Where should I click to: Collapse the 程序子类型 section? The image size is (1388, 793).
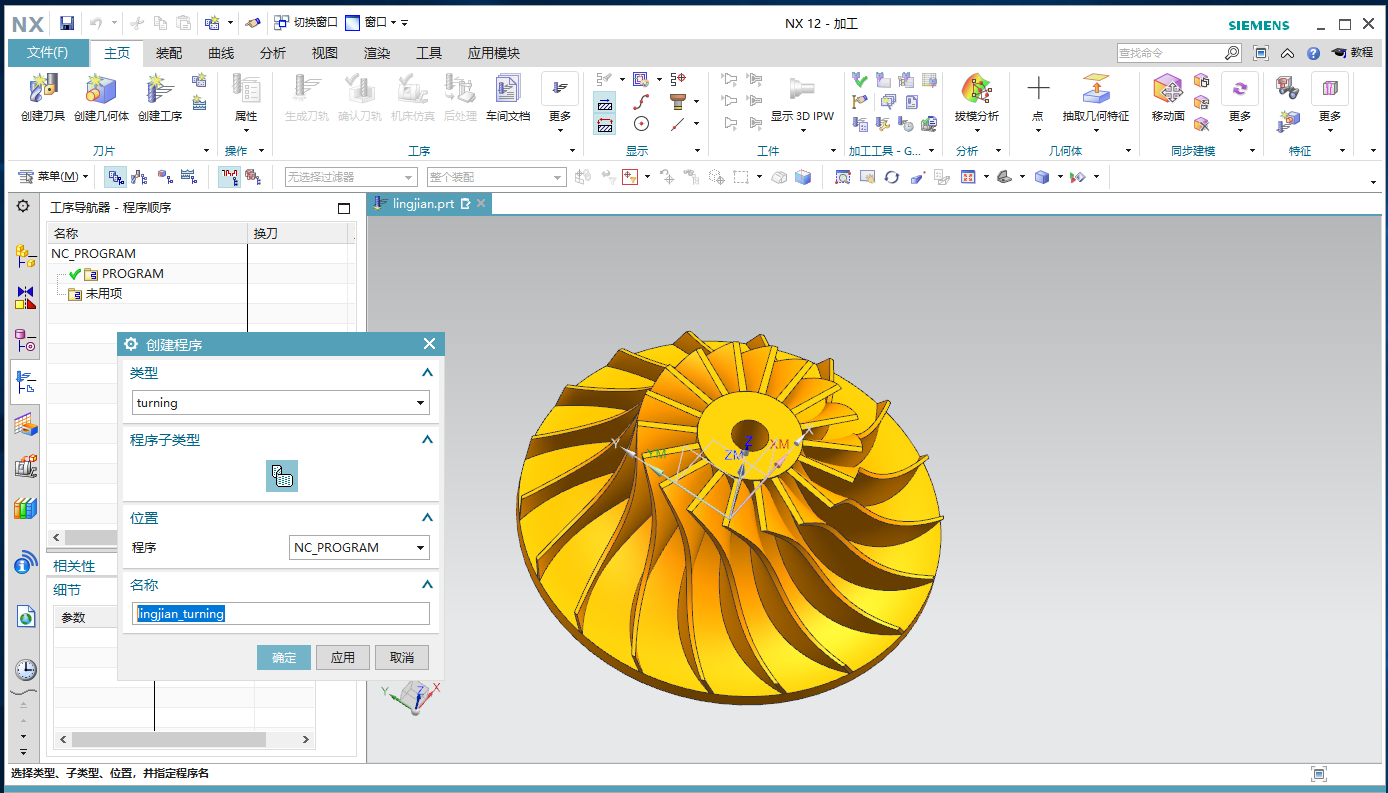tap(427, 440)
